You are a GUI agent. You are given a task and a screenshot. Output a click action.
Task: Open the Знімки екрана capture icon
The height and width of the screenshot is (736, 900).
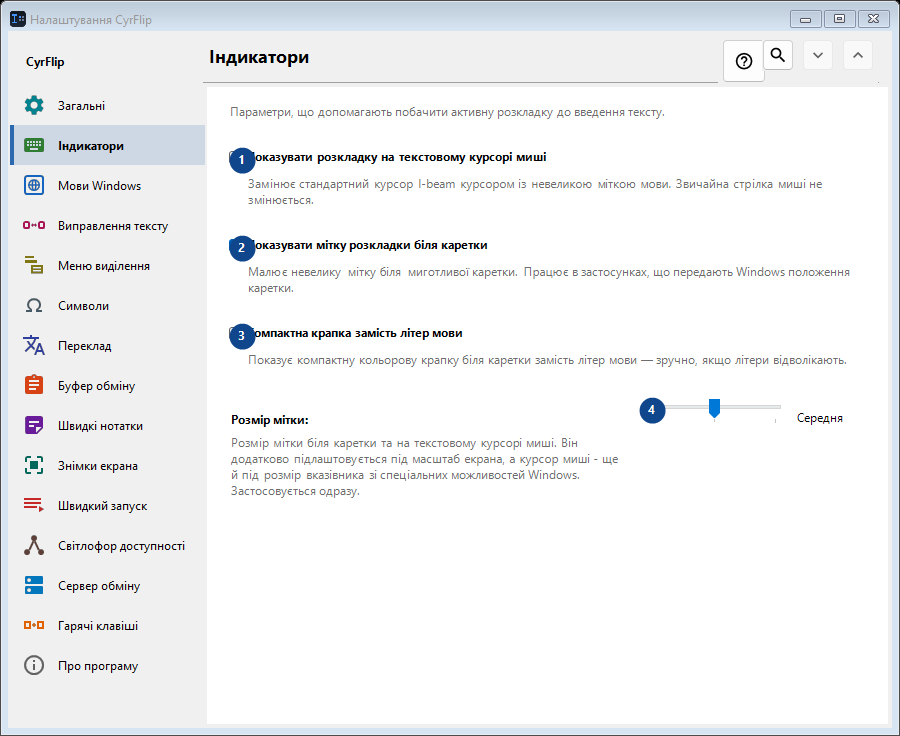click(34, 466)
